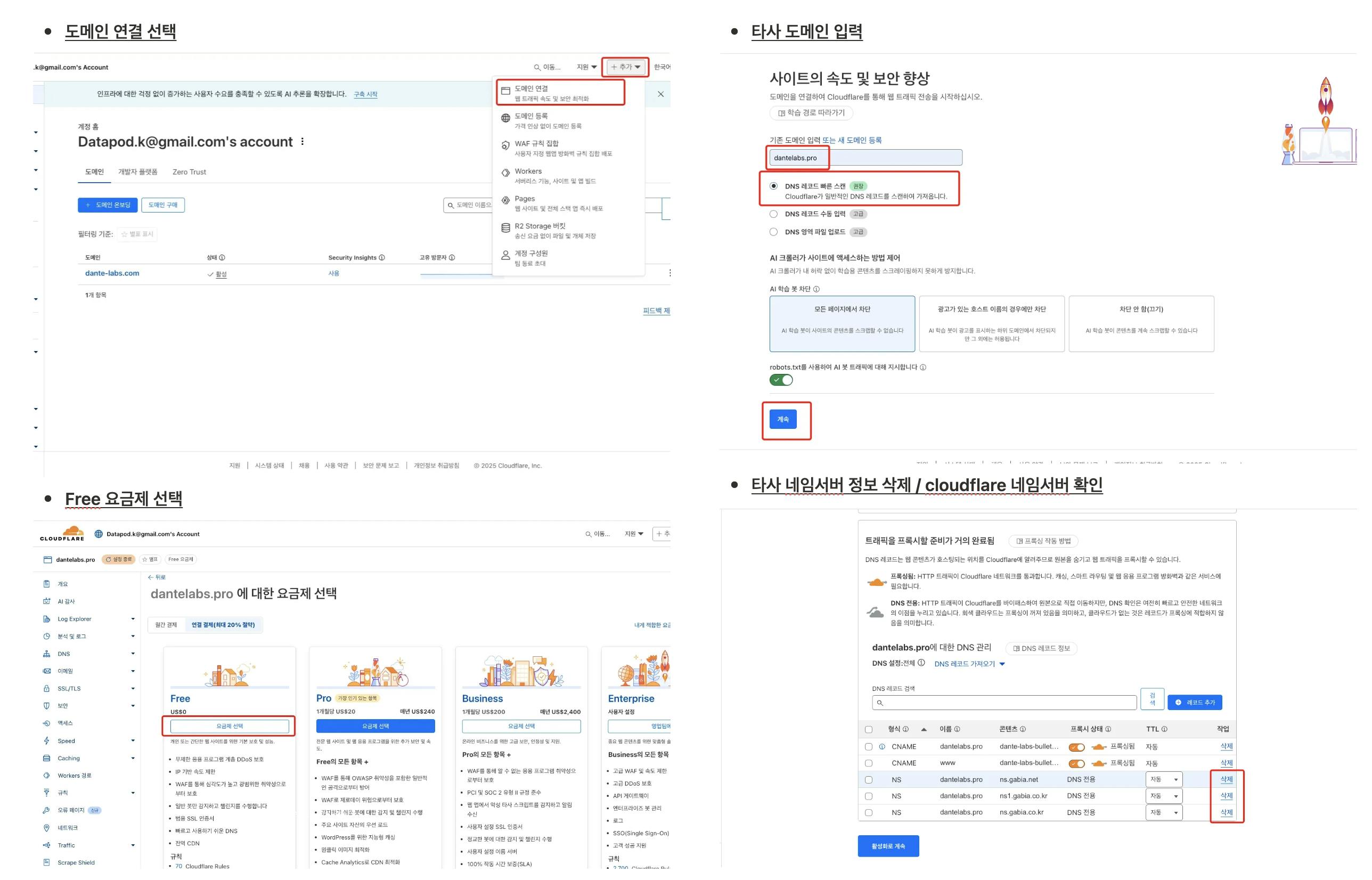The image size is (1372, 880).
Task: Toggle the robots.txt AI bot switch
Action: (781, 380)
